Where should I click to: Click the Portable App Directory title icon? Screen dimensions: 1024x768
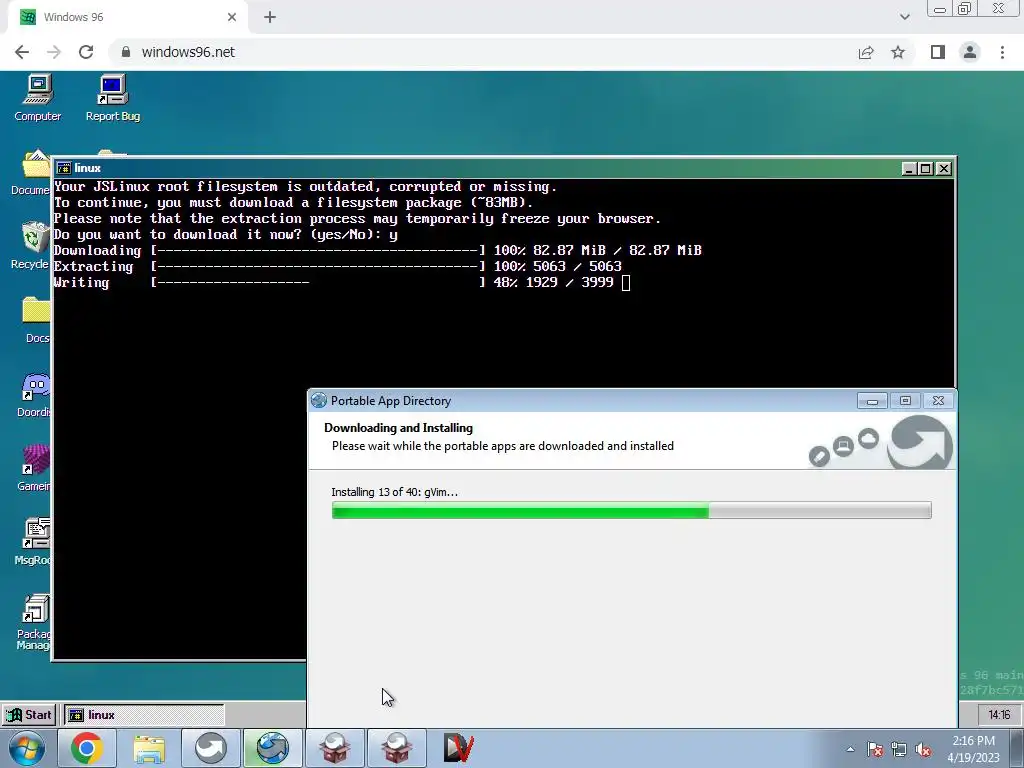coord(319,400)
